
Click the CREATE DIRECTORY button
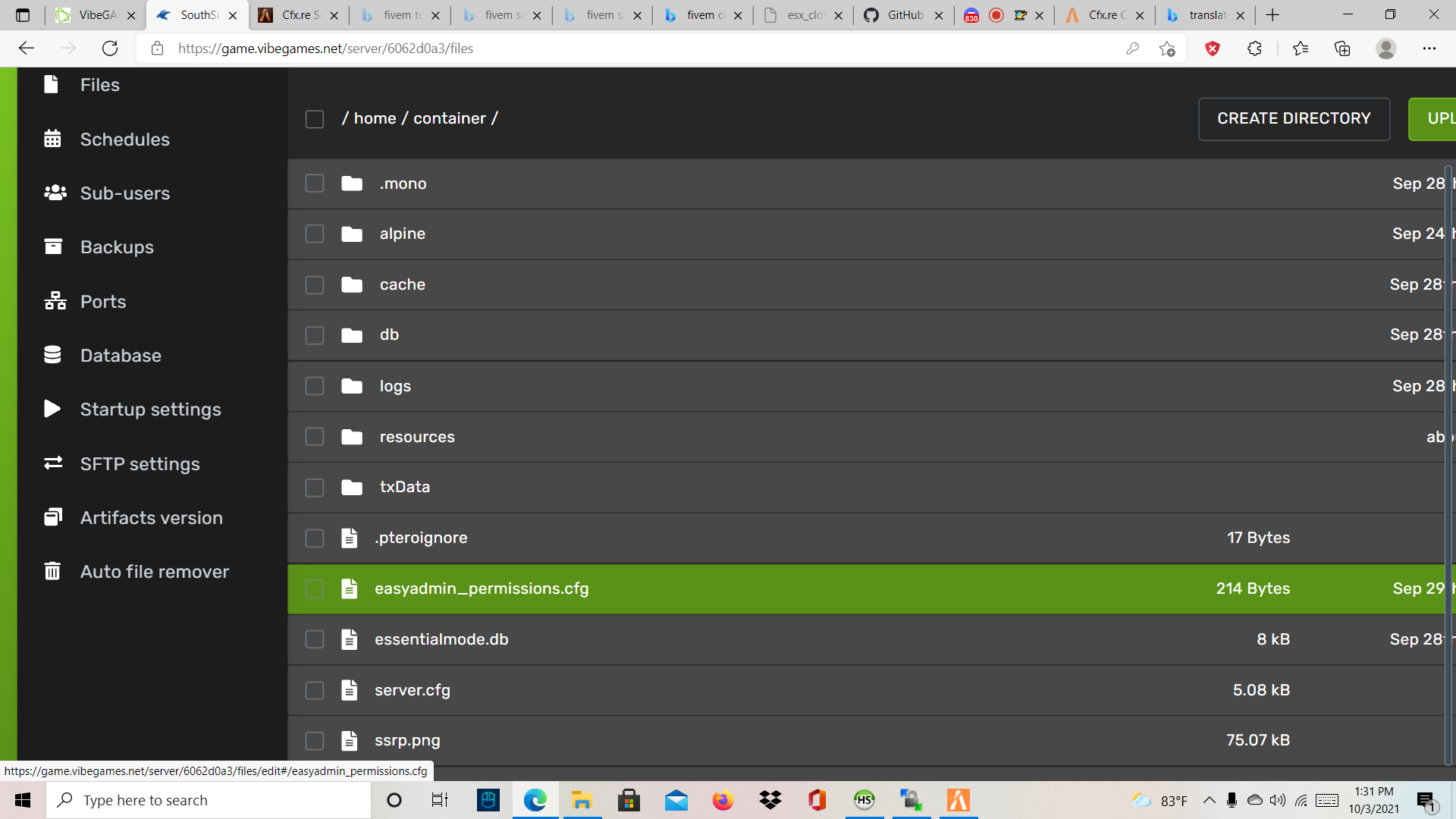click(1294, 119)
